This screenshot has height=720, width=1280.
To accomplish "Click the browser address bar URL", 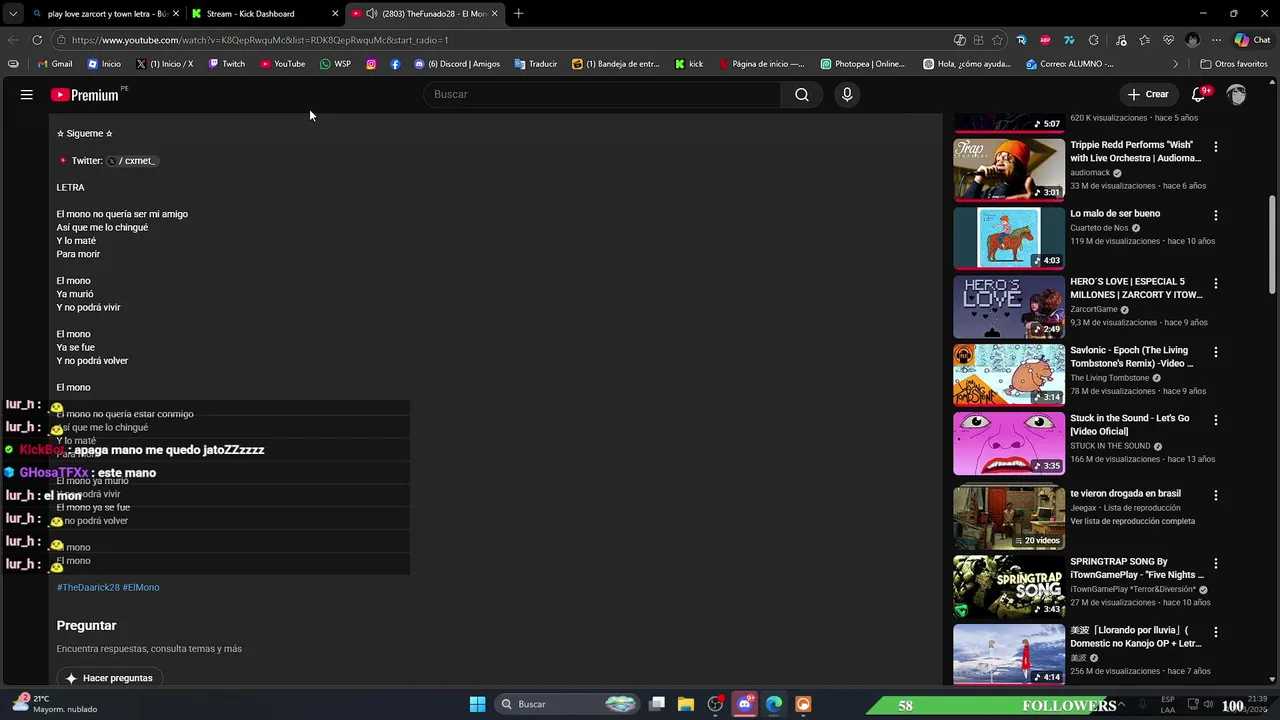I will [x=260, y=40].
